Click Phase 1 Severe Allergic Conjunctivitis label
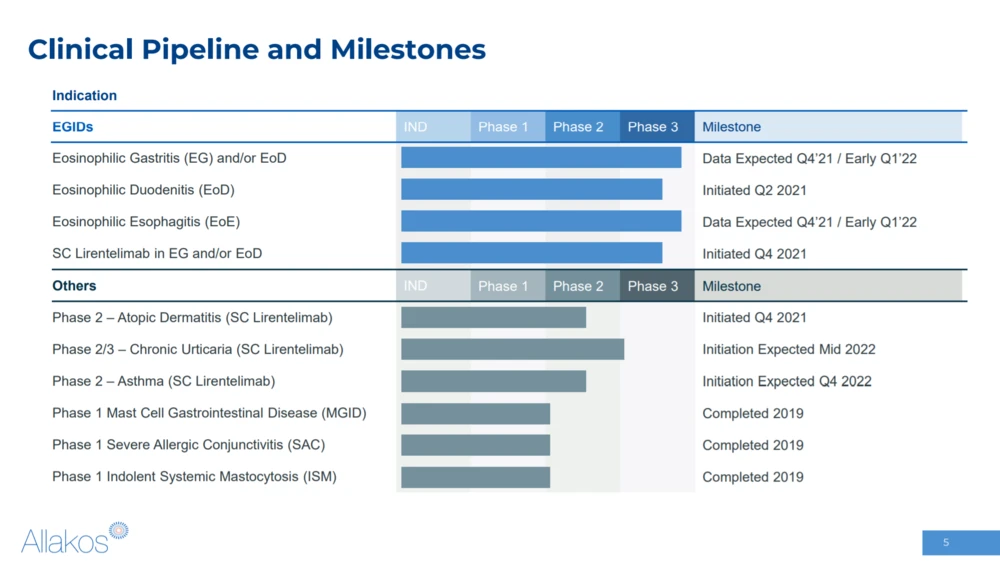 188,445
